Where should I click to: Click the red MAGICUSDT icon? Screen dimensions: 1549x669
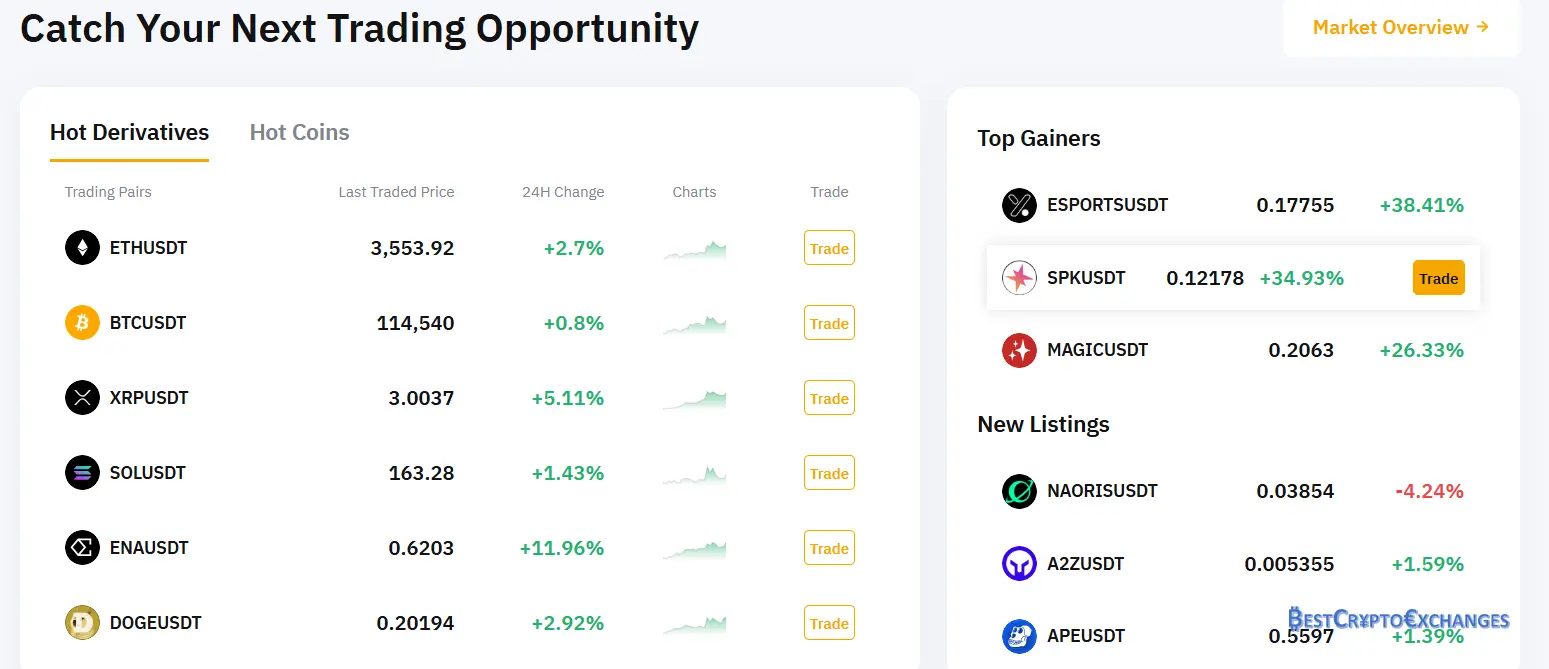[x=1019, y=350]
